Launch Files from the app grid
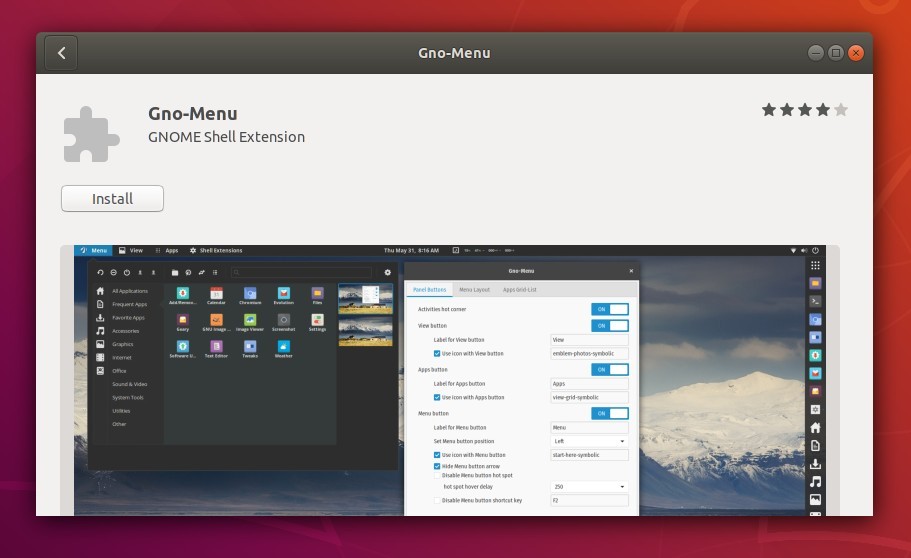 click(317, 296)
